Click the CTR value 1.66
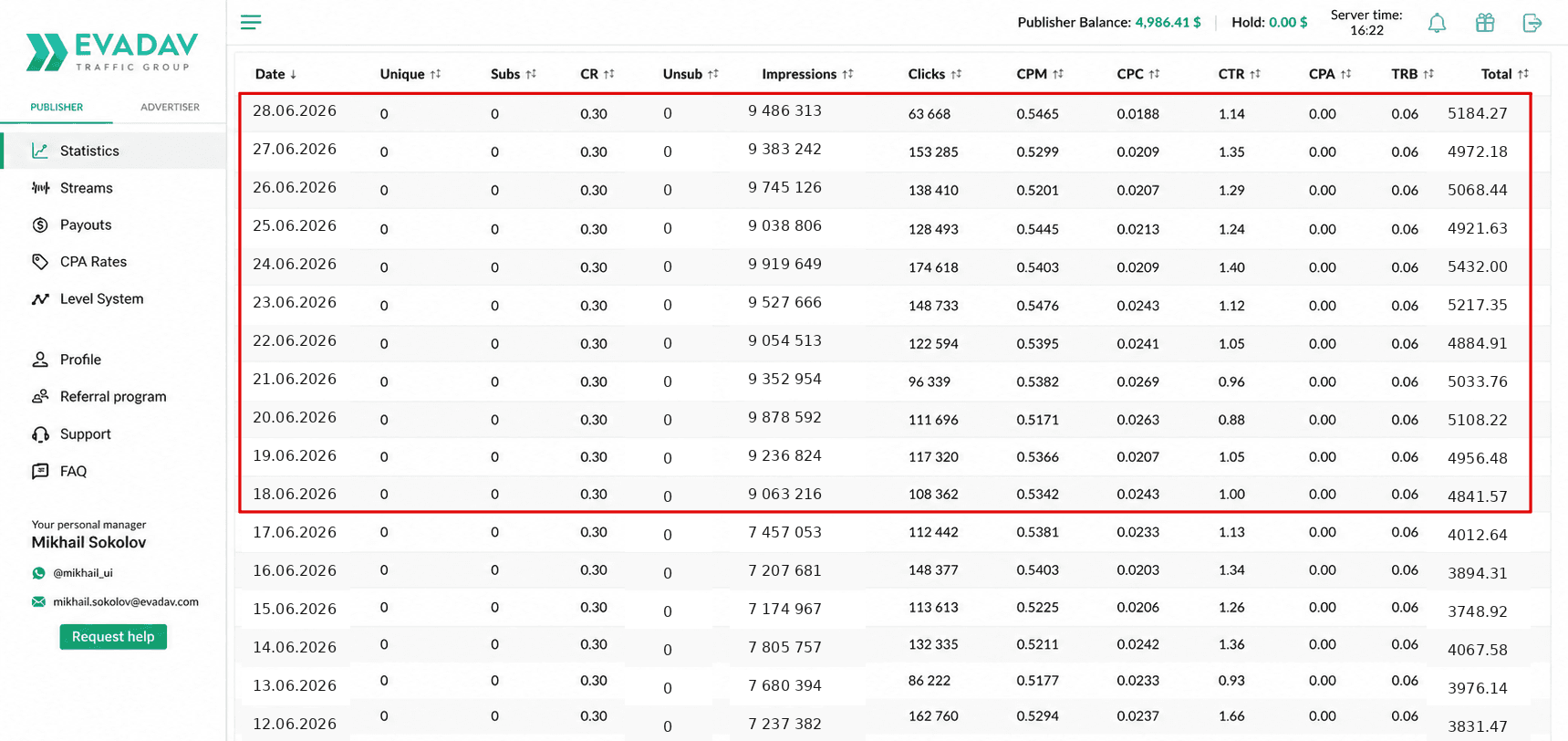This screenshot has height=741, width=1568. (x=1231, y=716)
